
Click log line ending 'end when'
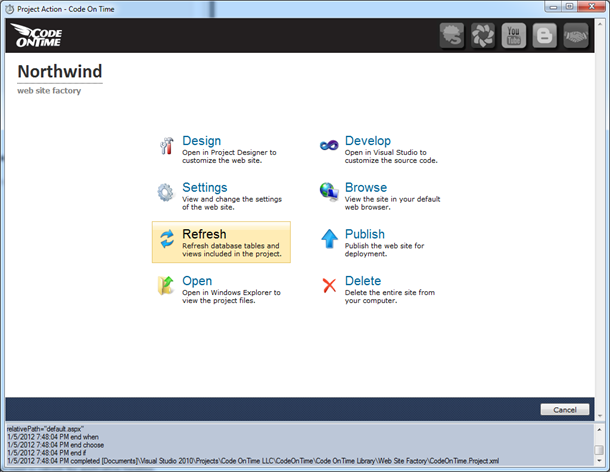click(53, 437)
